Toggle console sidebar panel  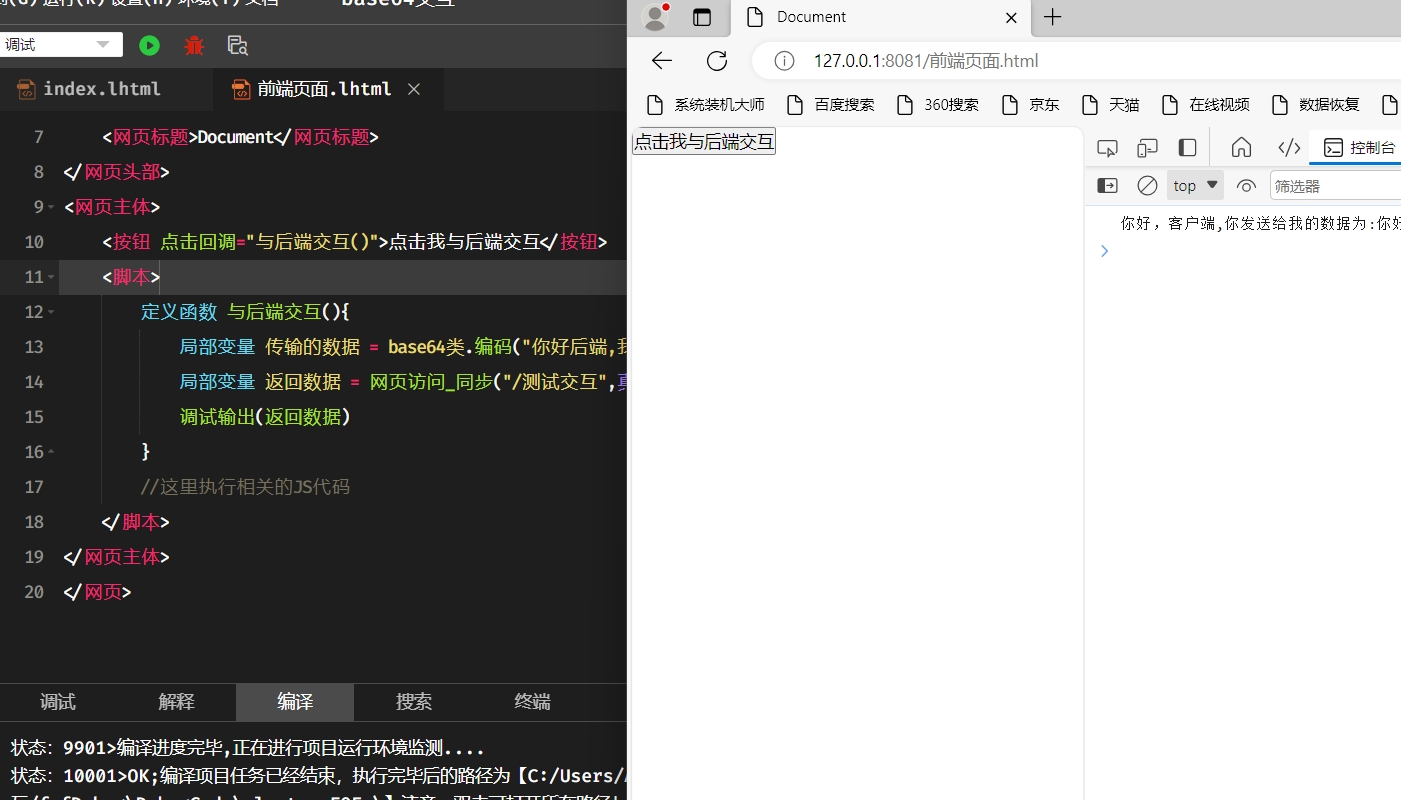pos(1107,186)
